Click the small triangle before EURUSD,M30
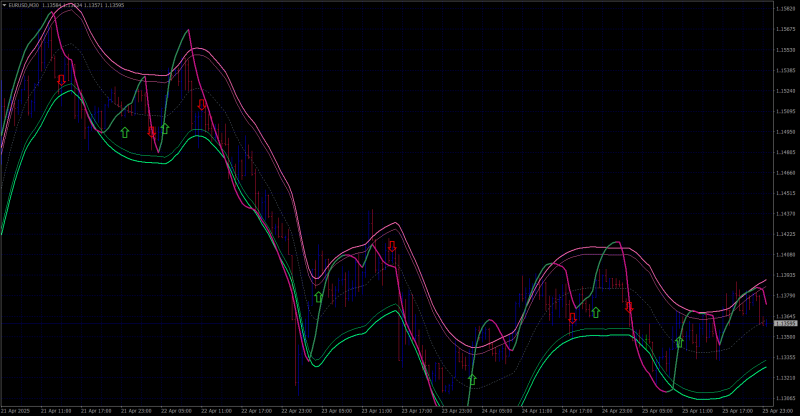800x416 pixels. click(x=4, y=5)
